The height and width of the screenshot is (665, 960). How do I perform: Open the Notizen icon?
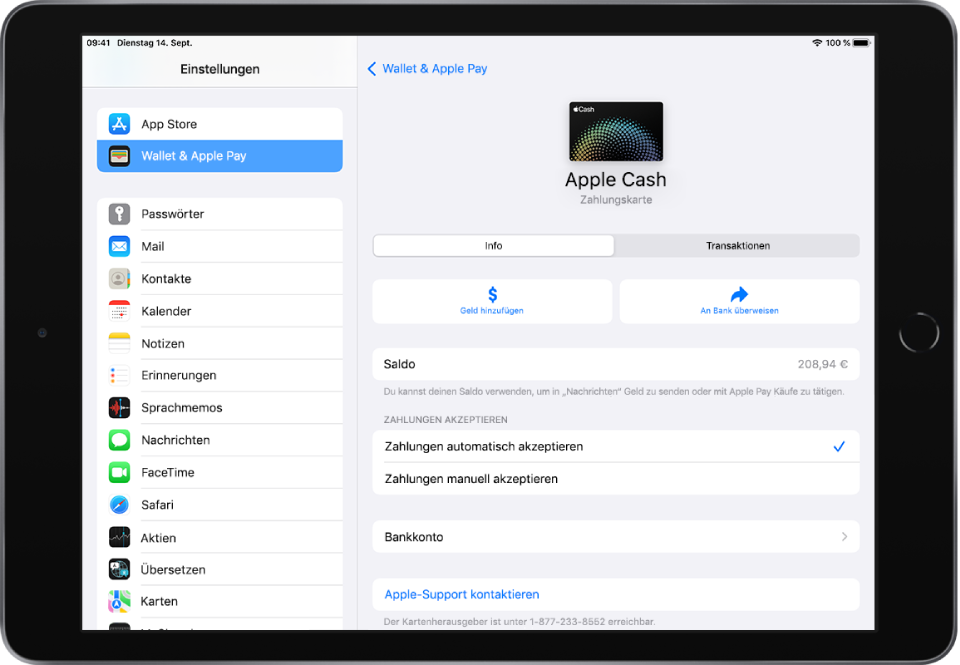coord(119,344)
